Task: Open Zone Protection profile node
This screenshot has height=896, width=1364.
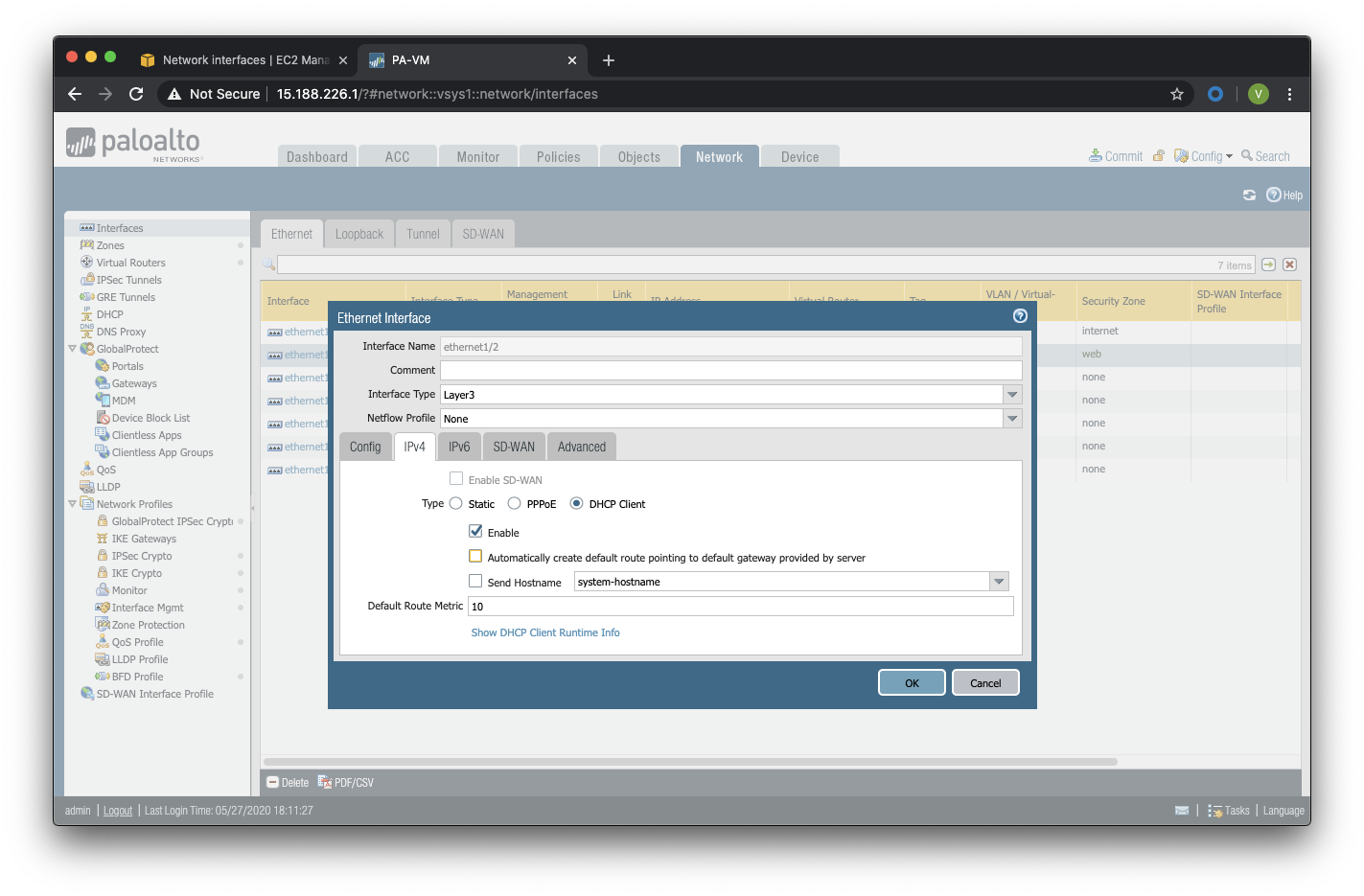Action: coord(148,625)
